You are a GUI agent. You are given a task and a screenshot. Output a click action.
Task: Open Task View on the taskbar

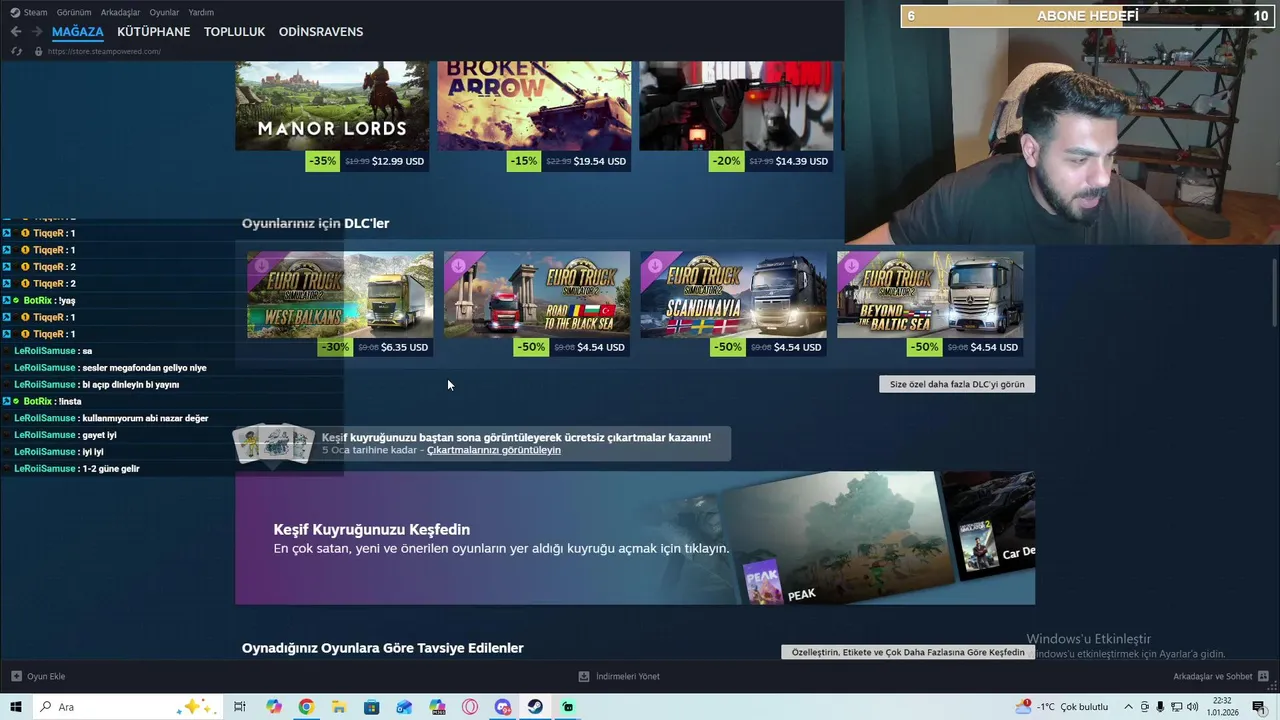240,707
